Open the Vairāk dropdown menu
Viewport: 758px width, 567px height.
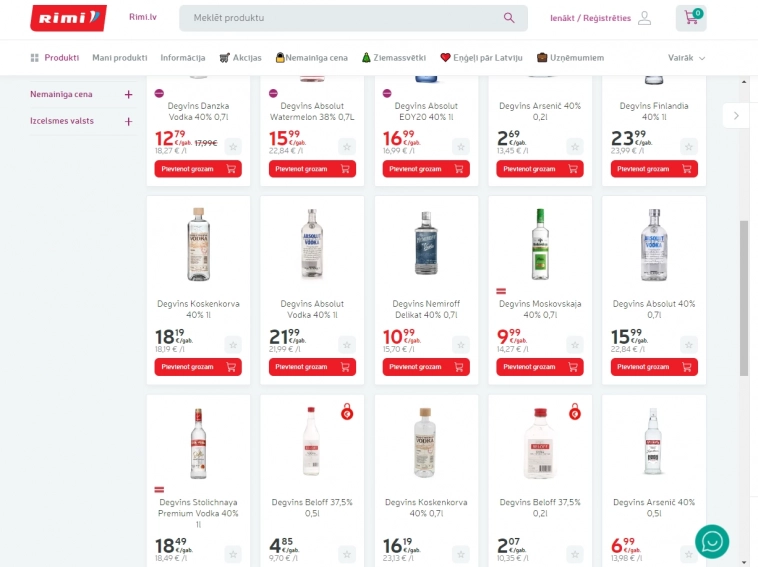coord(687,58)
